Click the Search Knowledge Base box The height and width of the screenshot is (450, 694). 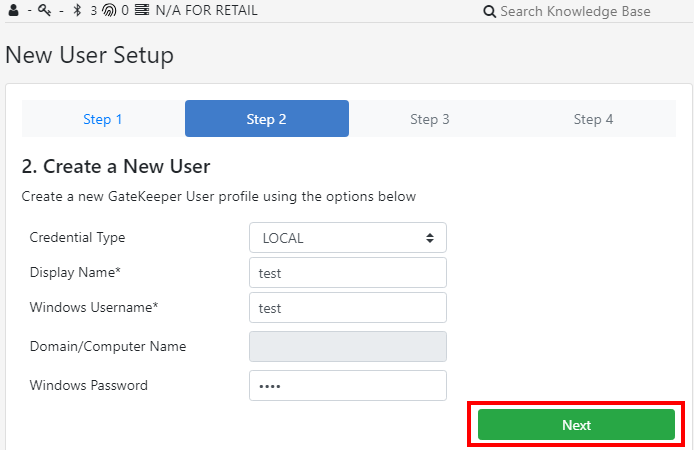[575, 12]
